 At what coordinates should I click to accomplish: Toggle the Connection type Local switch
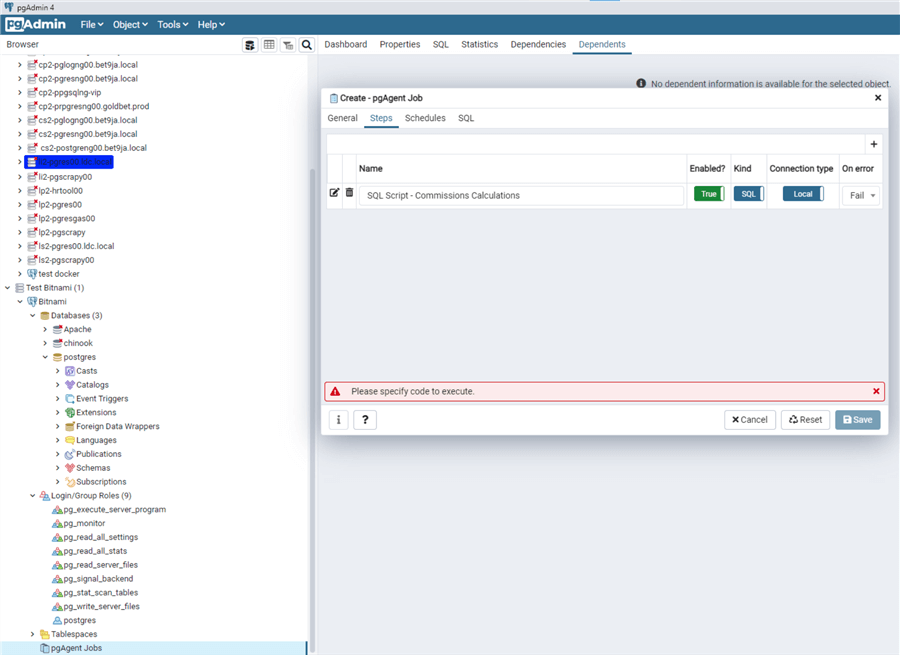coord(803,194)
